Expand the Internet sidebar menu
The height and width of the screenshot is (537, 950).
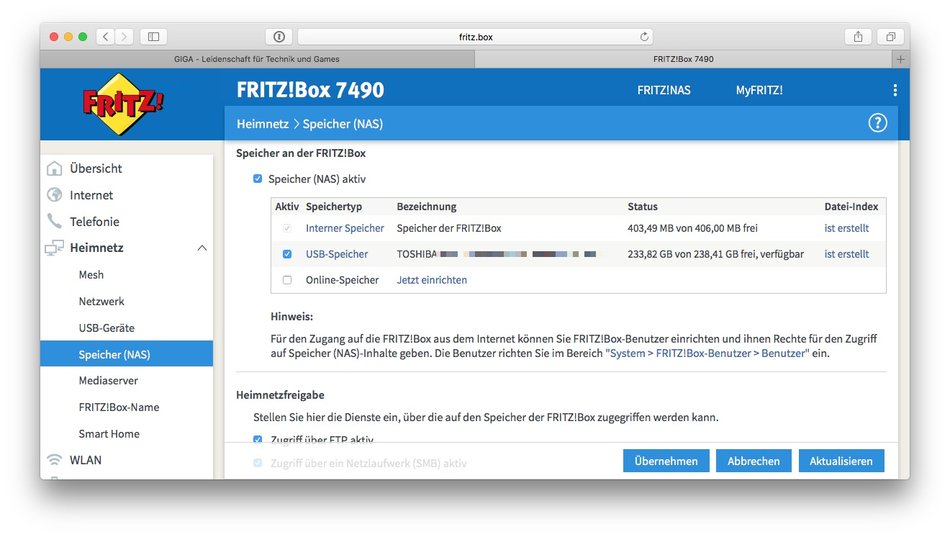(x=91, y=195)
